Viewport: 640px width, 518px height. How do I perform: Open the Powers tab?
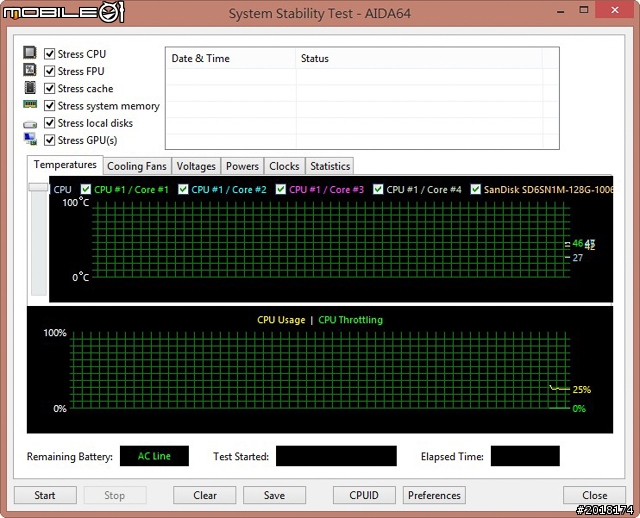click(x=242, y=166)
